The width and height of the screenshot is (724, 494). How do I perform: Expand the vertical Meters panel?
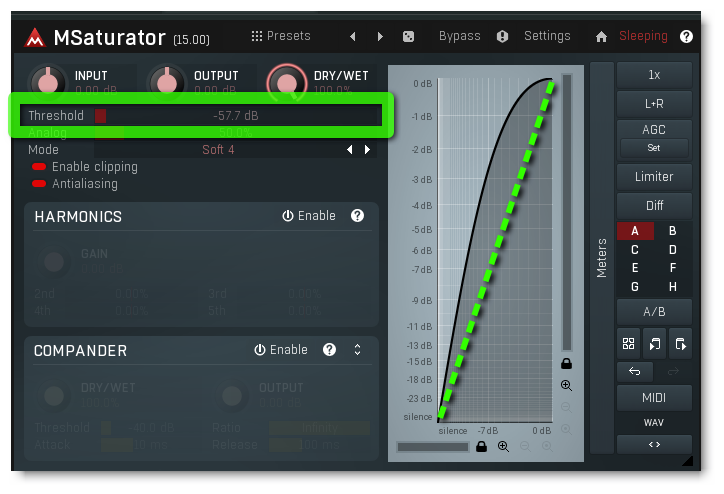click(602, 258)
